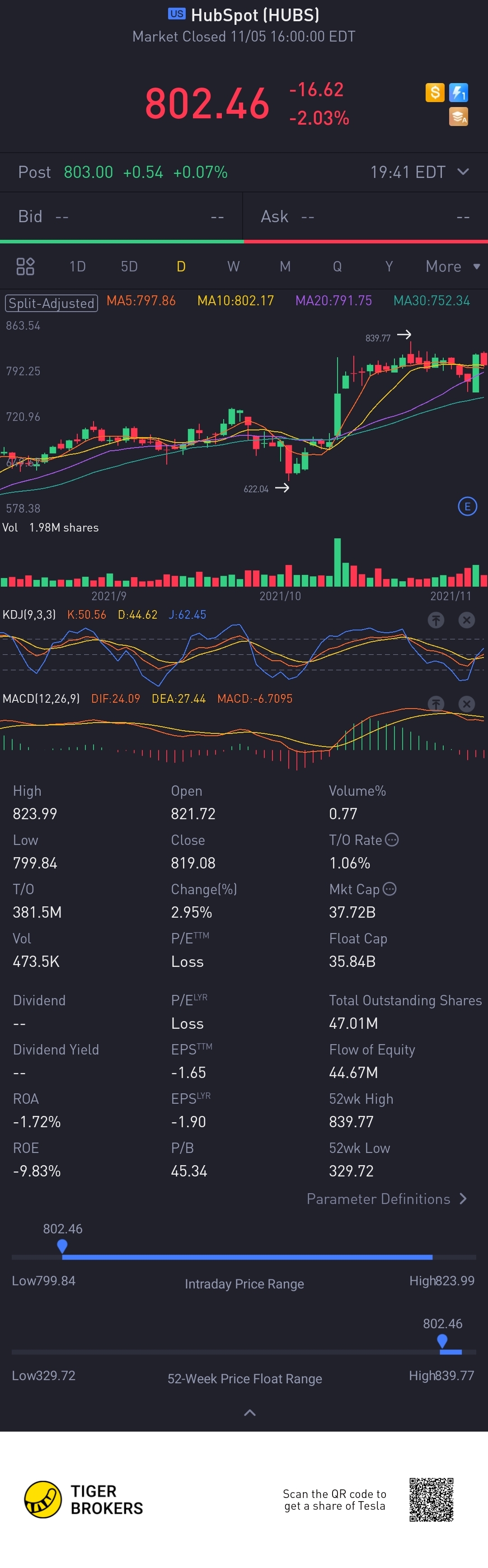Tap the ROE -9.83% value

point(37,1171)
